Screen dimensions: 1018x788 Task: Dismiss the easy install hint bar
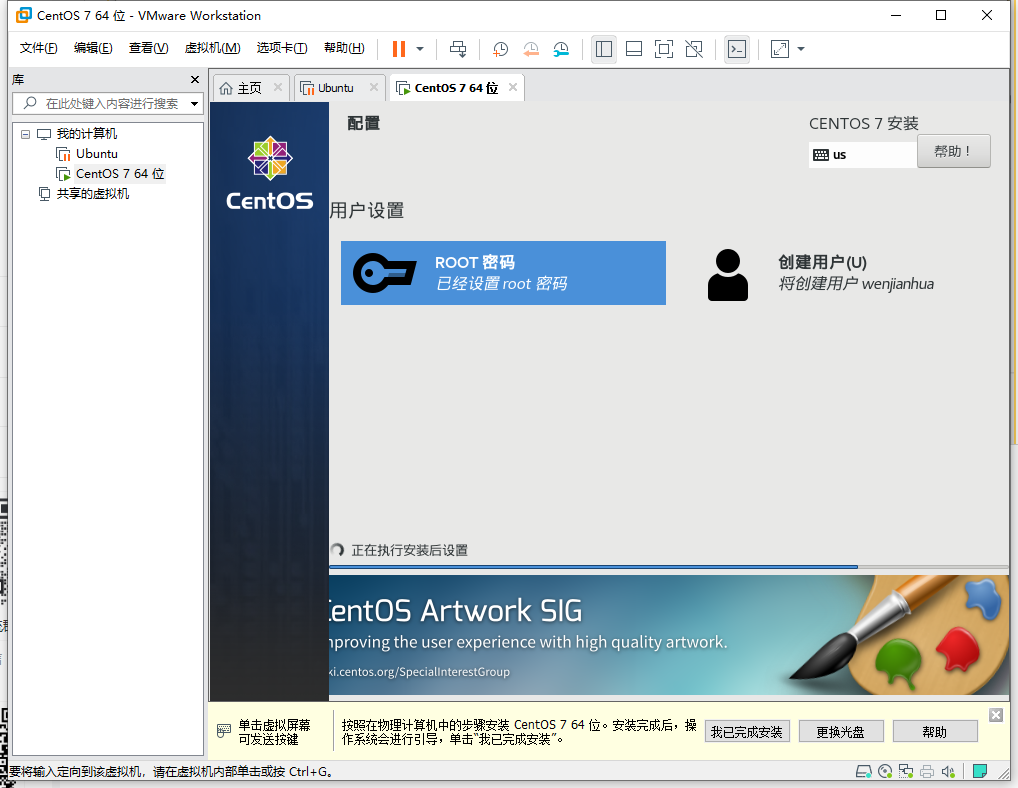pyautogui.click(x=996, y=715)
